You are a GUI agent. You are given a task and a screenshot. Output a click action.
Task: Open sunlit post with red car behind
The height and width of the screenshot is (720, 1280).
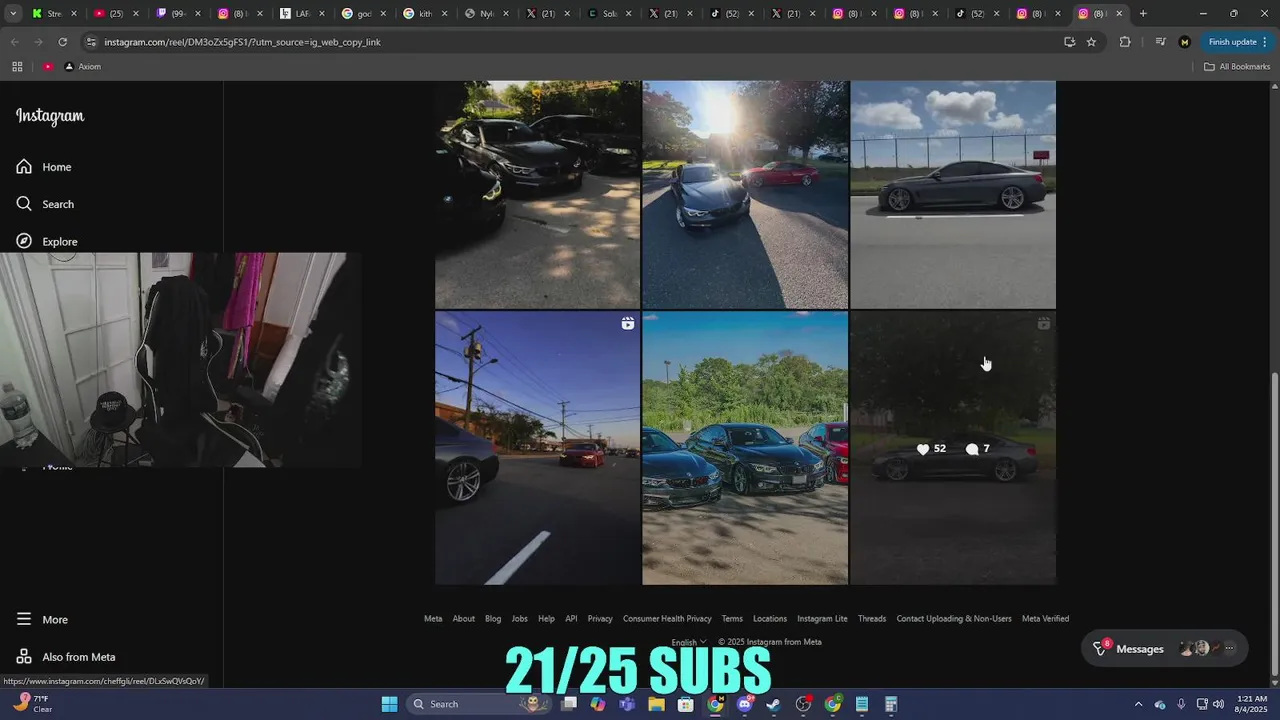click(745, 195)
